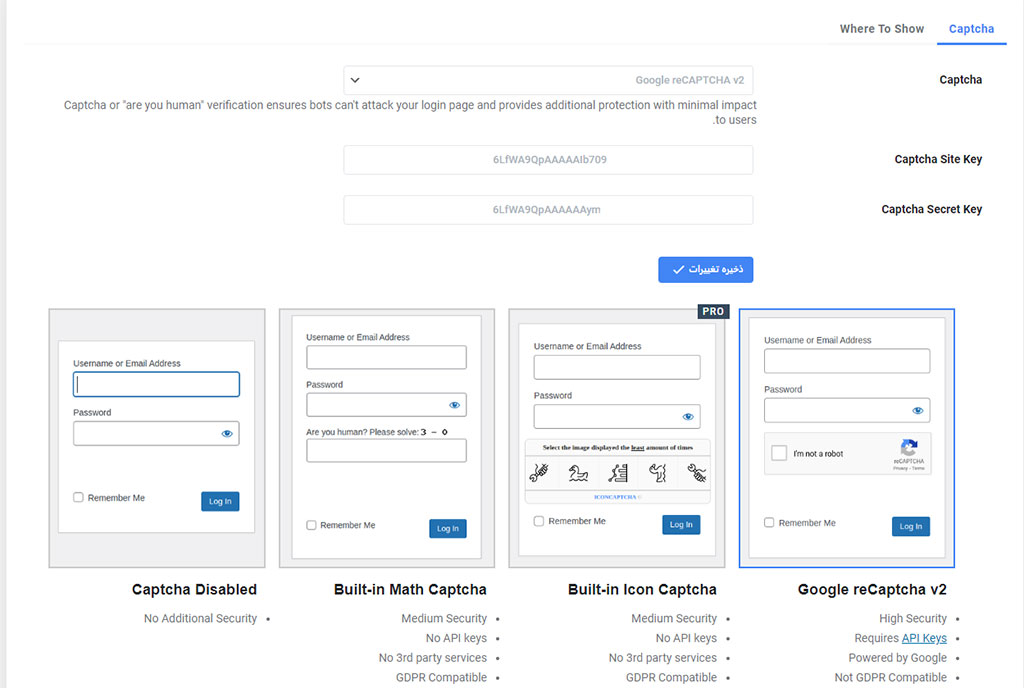Screen dimensions: 1024x688
Task: Click username field in Captcha Disabled preview
Action: pos(156,384)
